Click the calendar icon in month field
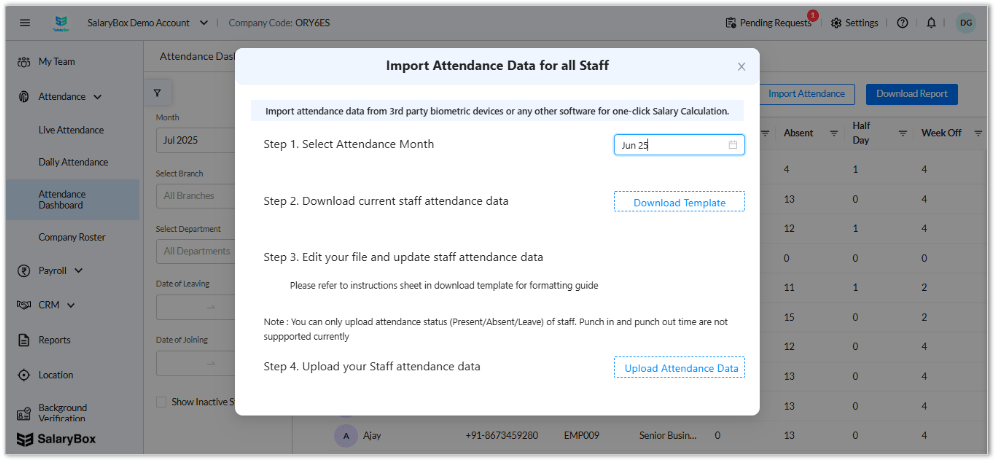The height and width of the screenshot is (463, 995). 733,145
